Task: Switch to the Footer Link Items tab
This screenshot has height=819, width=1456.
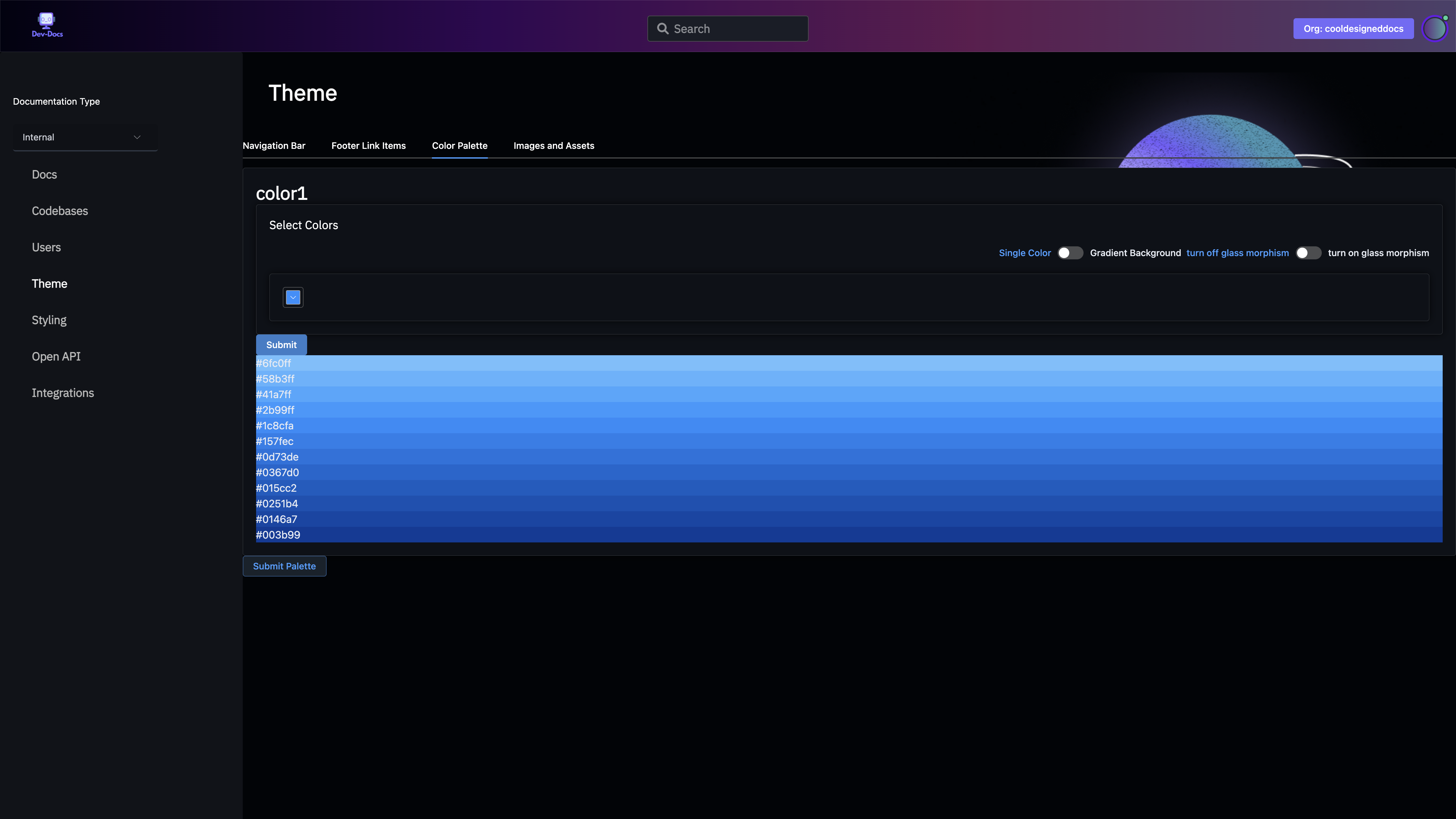Action: point(369,145)
